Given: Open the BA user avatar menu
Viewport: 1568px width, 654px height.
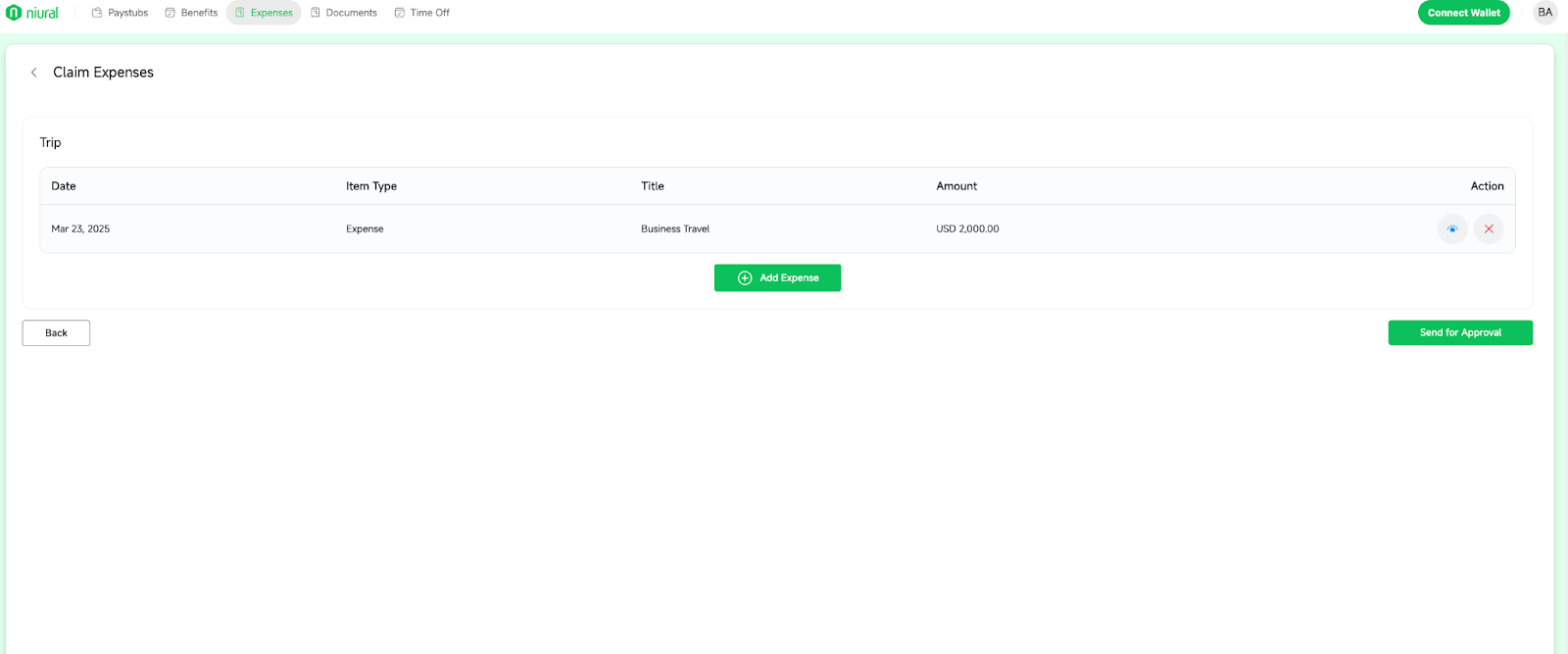Looking at the screenshot, I should (1544, 13).
